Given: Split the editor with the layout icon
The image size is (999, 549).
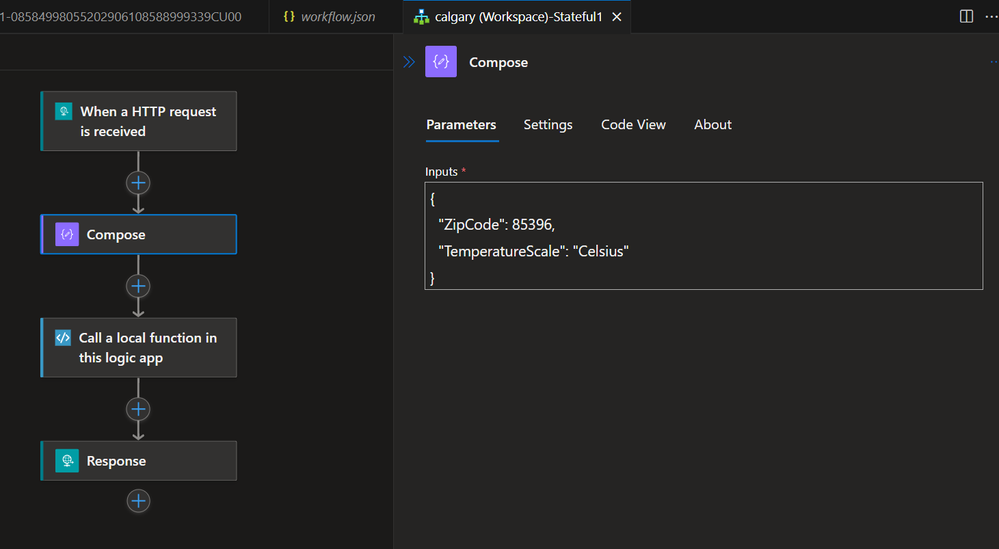Looking at the screenshot, I should (x=967, y=17).
